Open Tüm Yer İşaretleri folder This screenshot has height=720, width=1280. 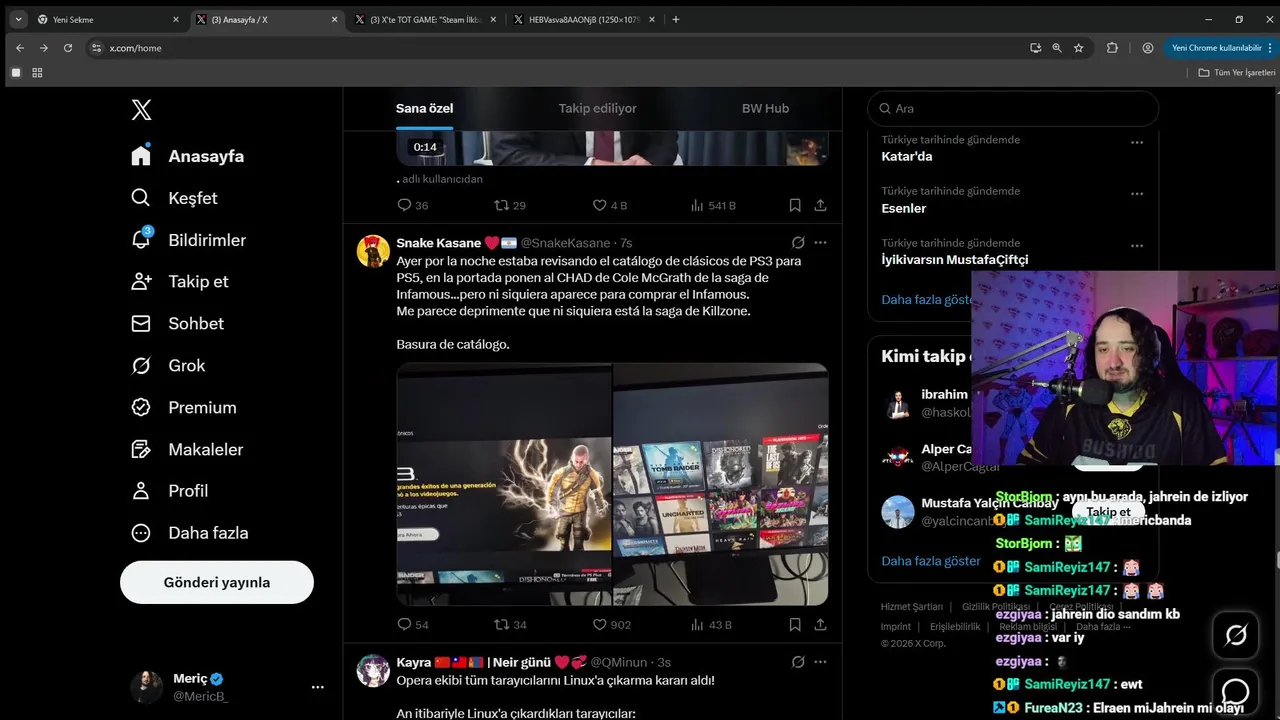[1237, 73]
